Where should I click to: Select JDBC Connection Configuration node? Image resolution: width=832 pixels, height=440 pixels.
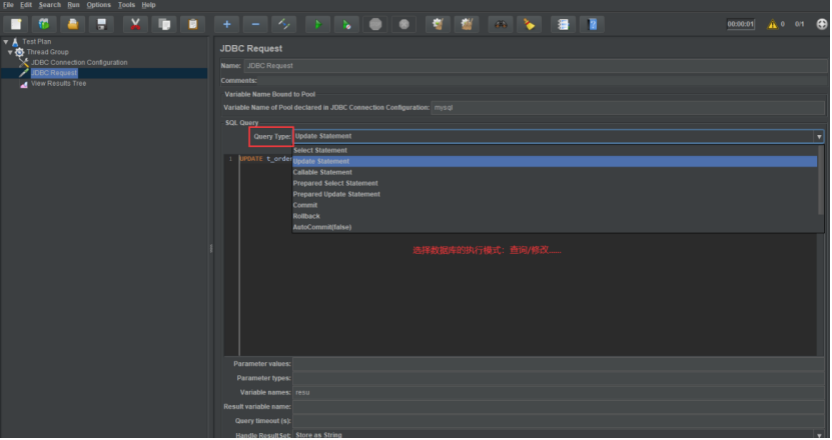[x=79, y=62]
